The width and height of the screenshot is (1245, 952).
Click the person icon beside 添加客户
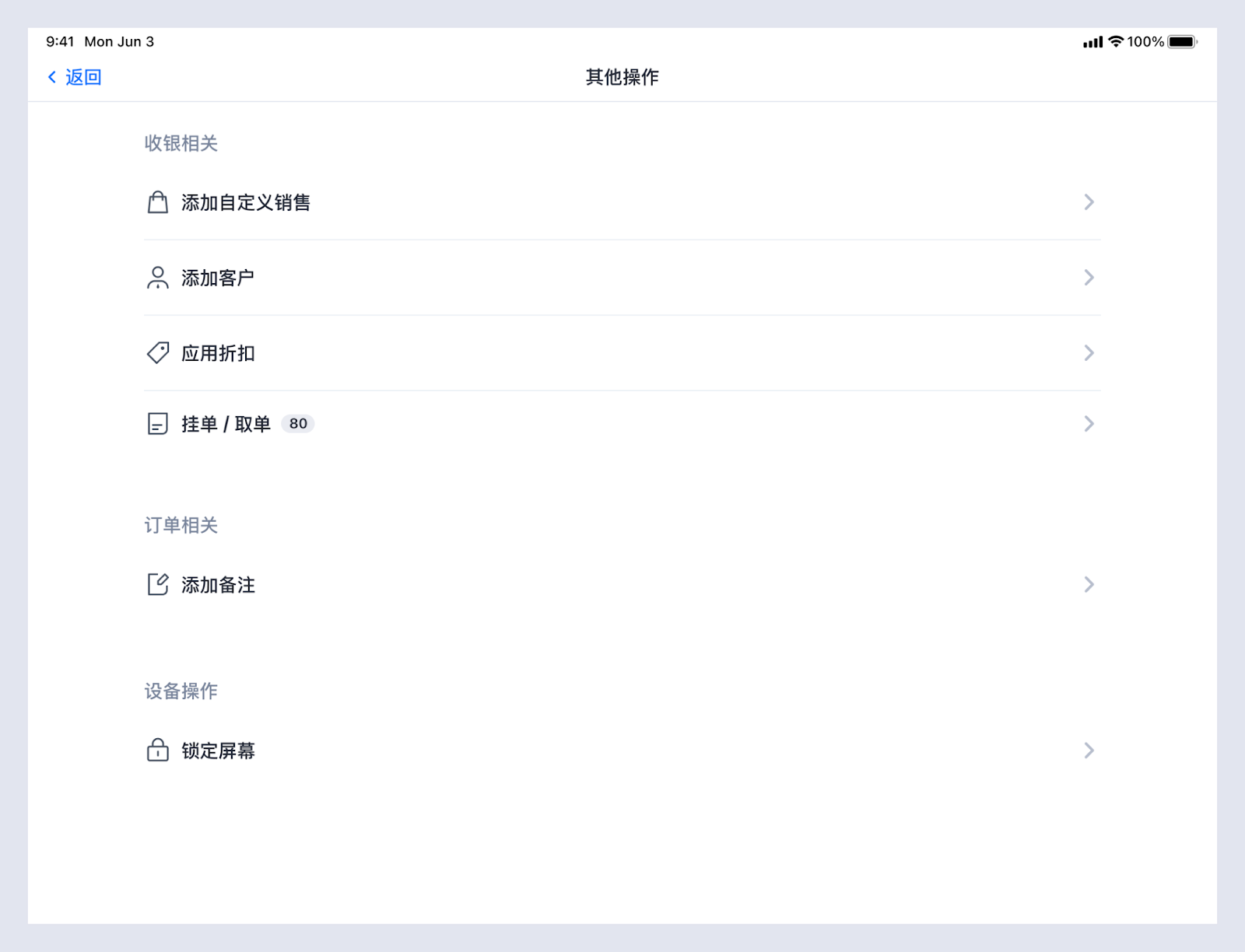tap(158, 278)
